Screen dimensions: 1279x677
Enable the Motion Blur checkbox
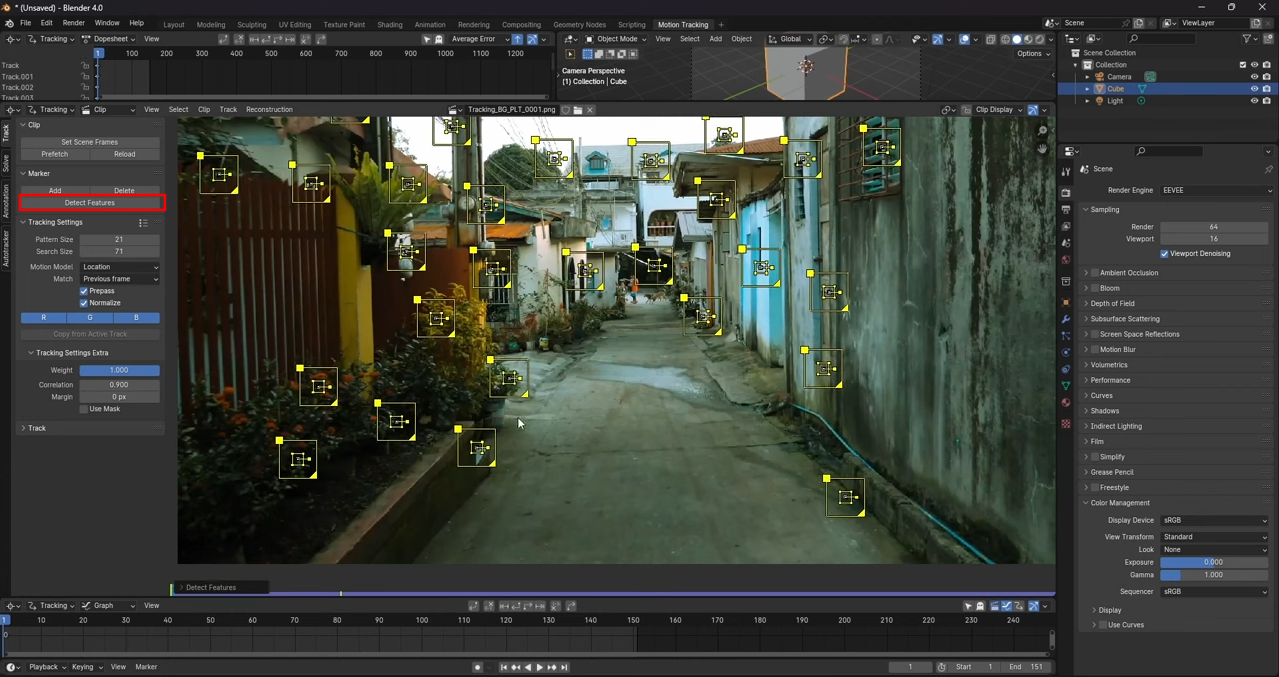(x=1095, y=350)
